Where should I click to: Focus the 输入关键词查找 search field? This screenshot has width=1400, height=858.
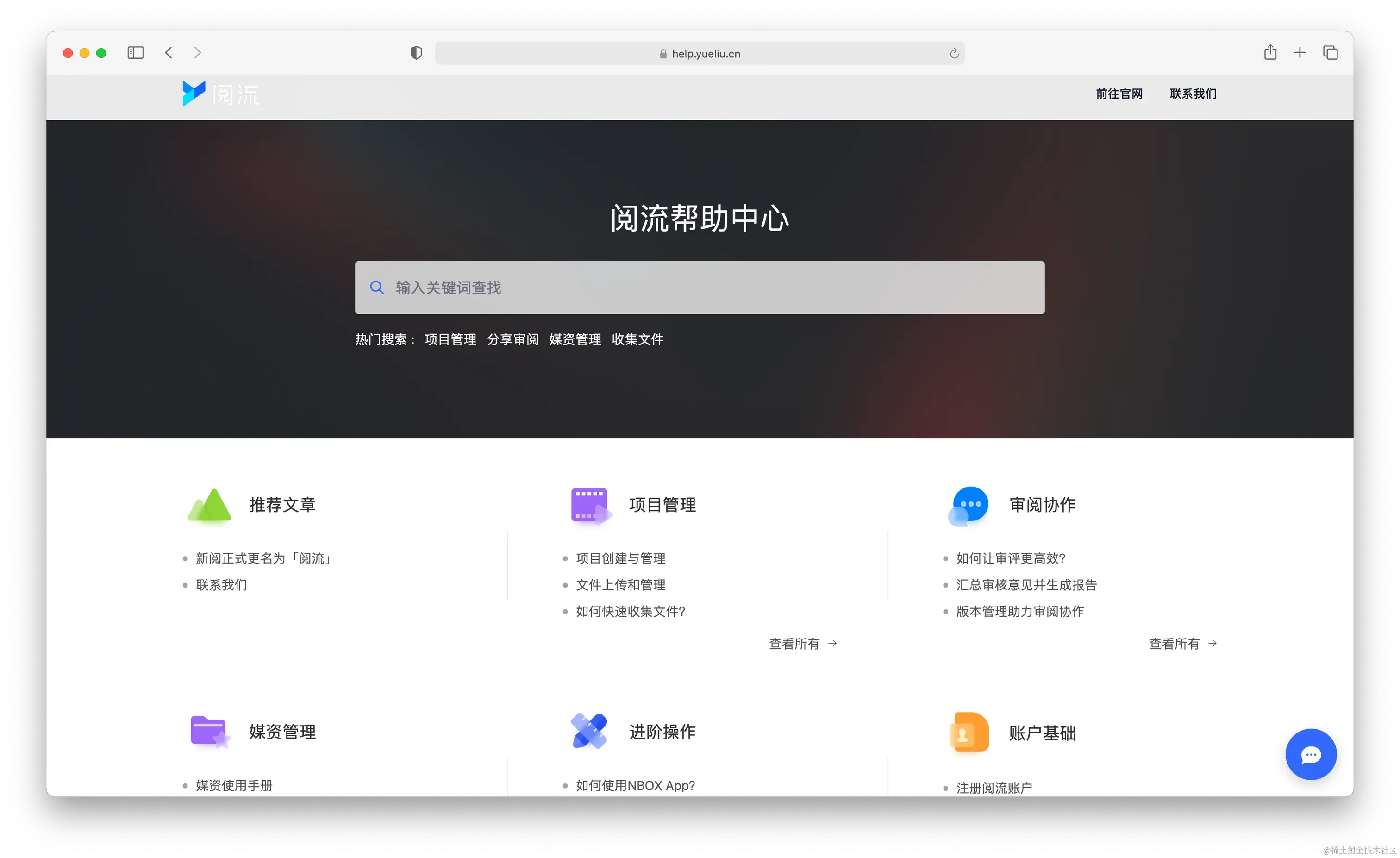pos(699,288)
